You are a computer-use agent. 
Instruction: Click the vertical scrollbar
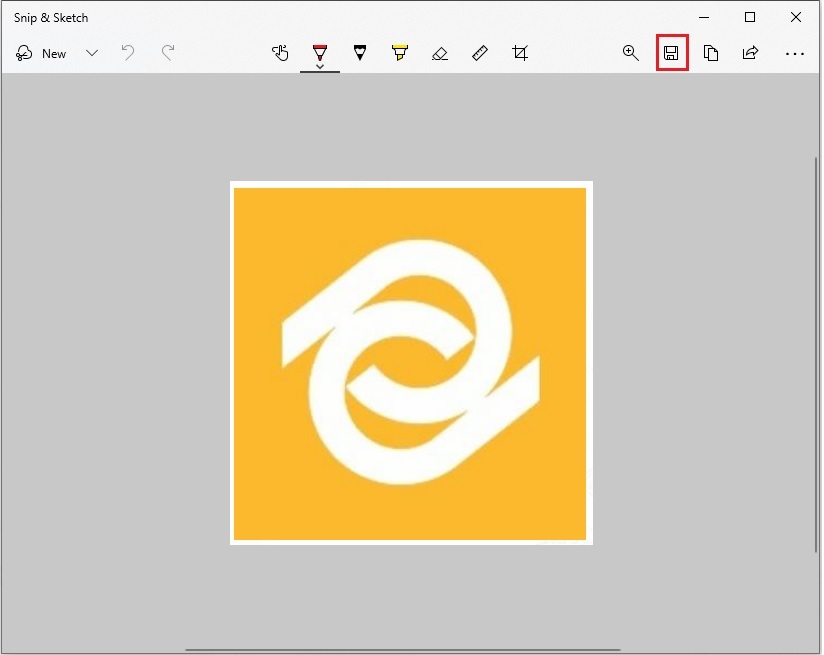coord(816,355)
